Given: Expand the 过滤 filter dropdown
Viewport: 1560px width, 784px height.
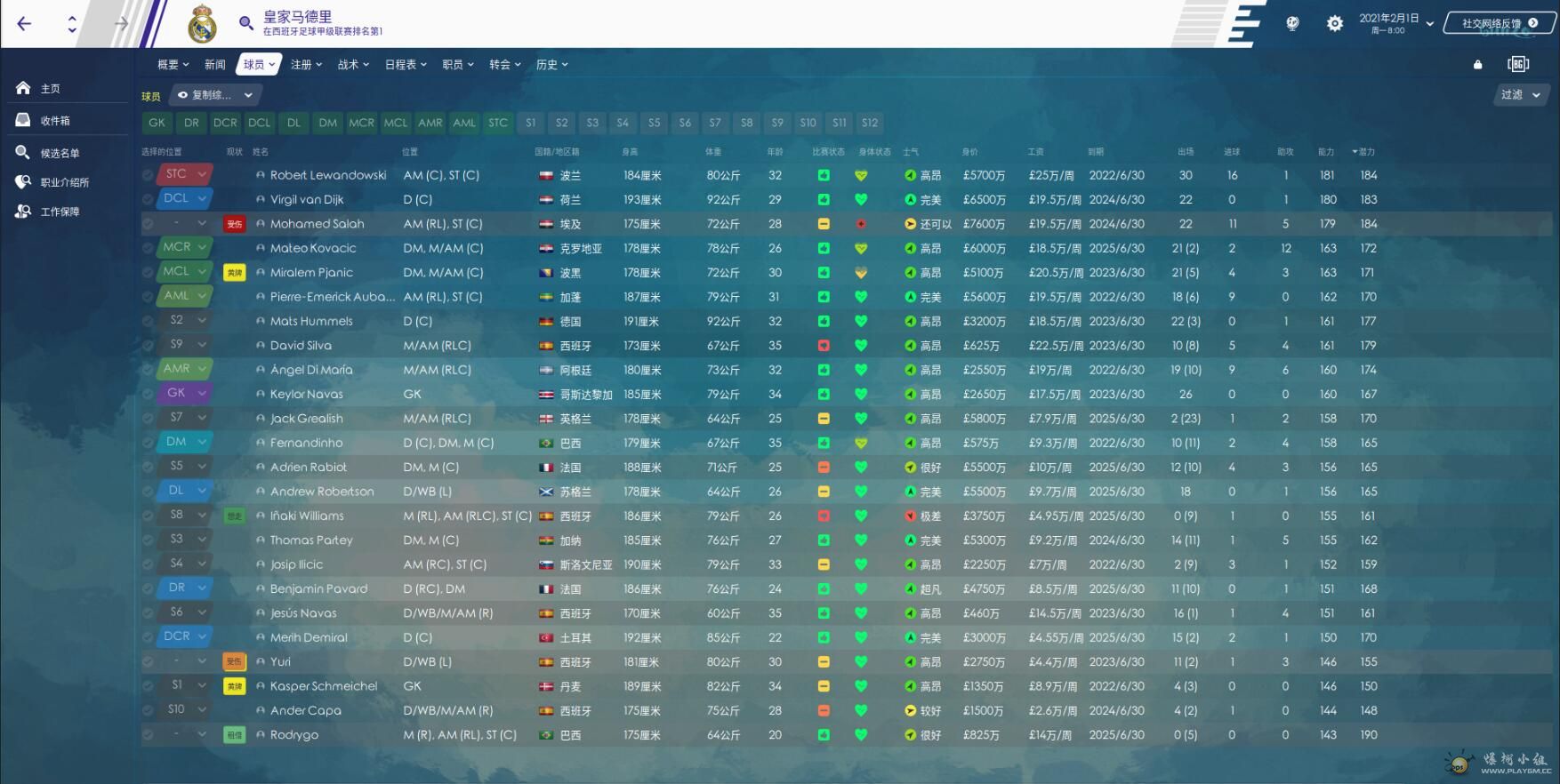Looking at the screenshot, I should (1520, 95).
